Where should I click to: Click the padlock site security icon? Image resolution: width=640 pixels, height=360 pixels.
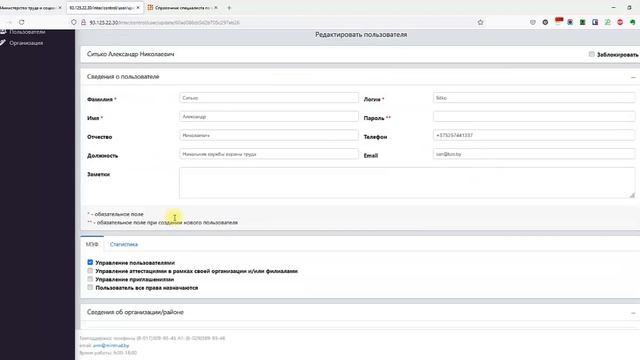pos(83,22)
